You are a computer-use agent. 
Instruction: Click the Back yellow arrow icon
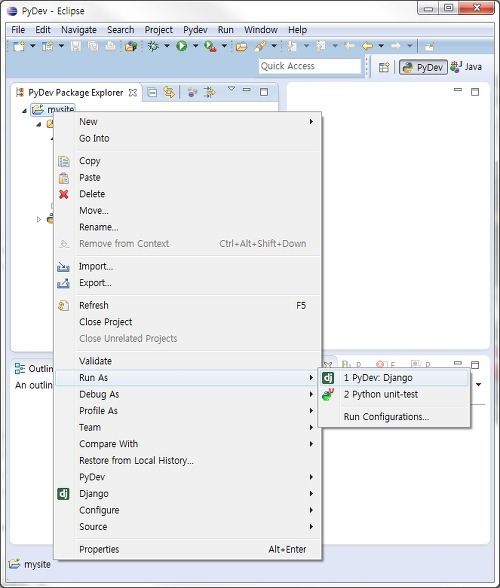368,46
